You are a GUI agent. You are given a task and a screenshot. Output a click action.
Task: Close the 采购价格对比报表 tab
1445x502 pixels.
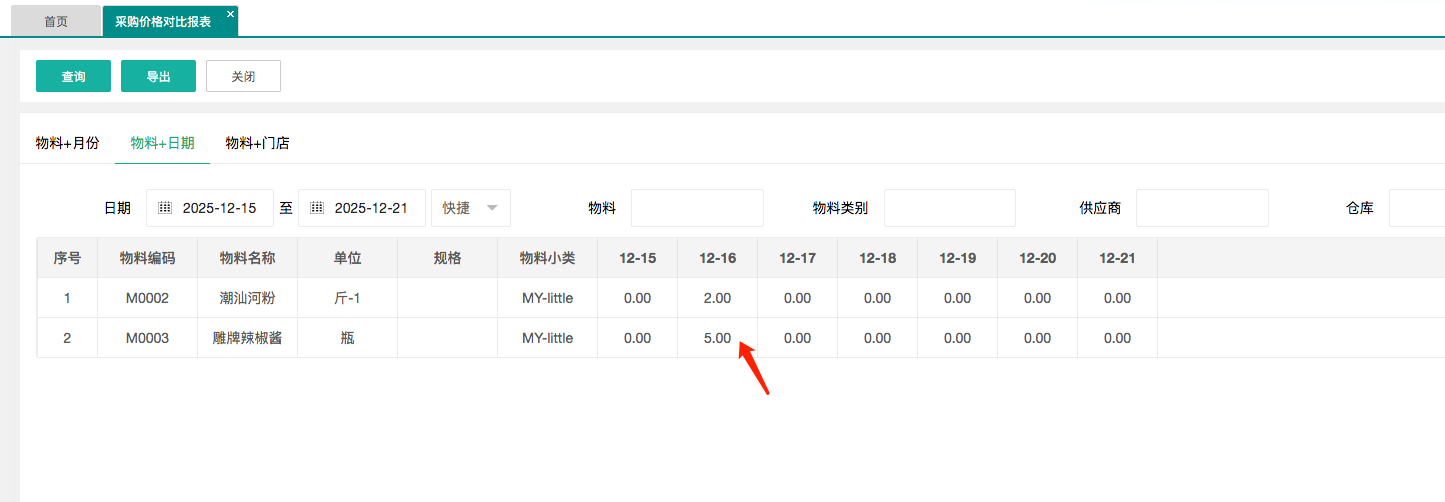coord(230,13)
